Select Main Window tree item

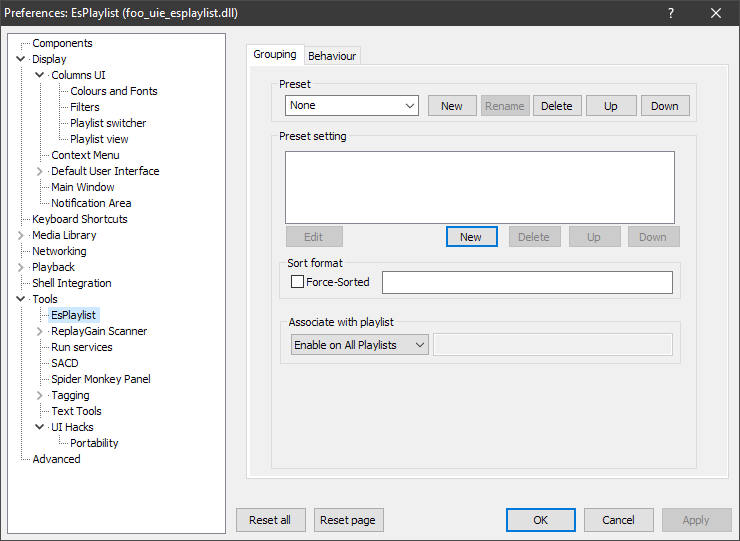83,187
